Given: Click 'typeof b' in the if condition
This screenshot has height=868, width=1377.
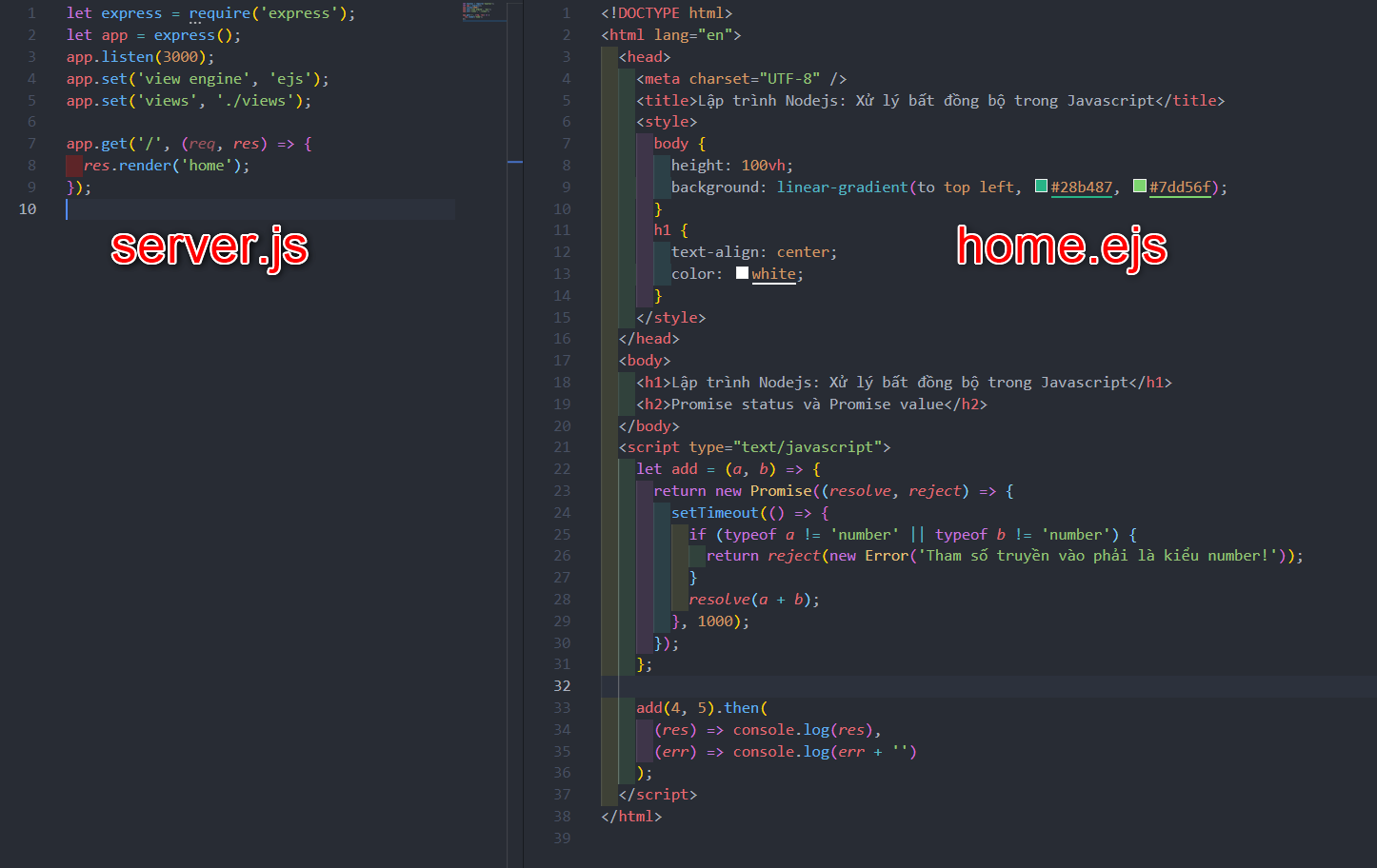Looking at the screenshot, I should coord(970,535).
